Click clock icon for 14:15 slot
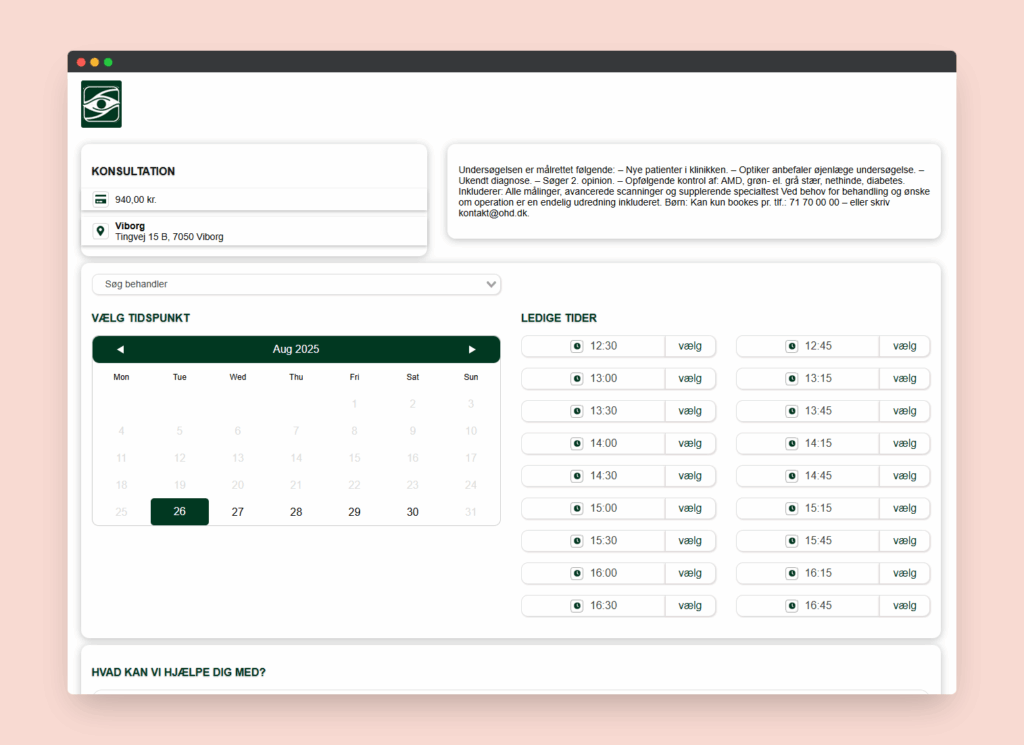1024x745 pixels. click(792, 443)
